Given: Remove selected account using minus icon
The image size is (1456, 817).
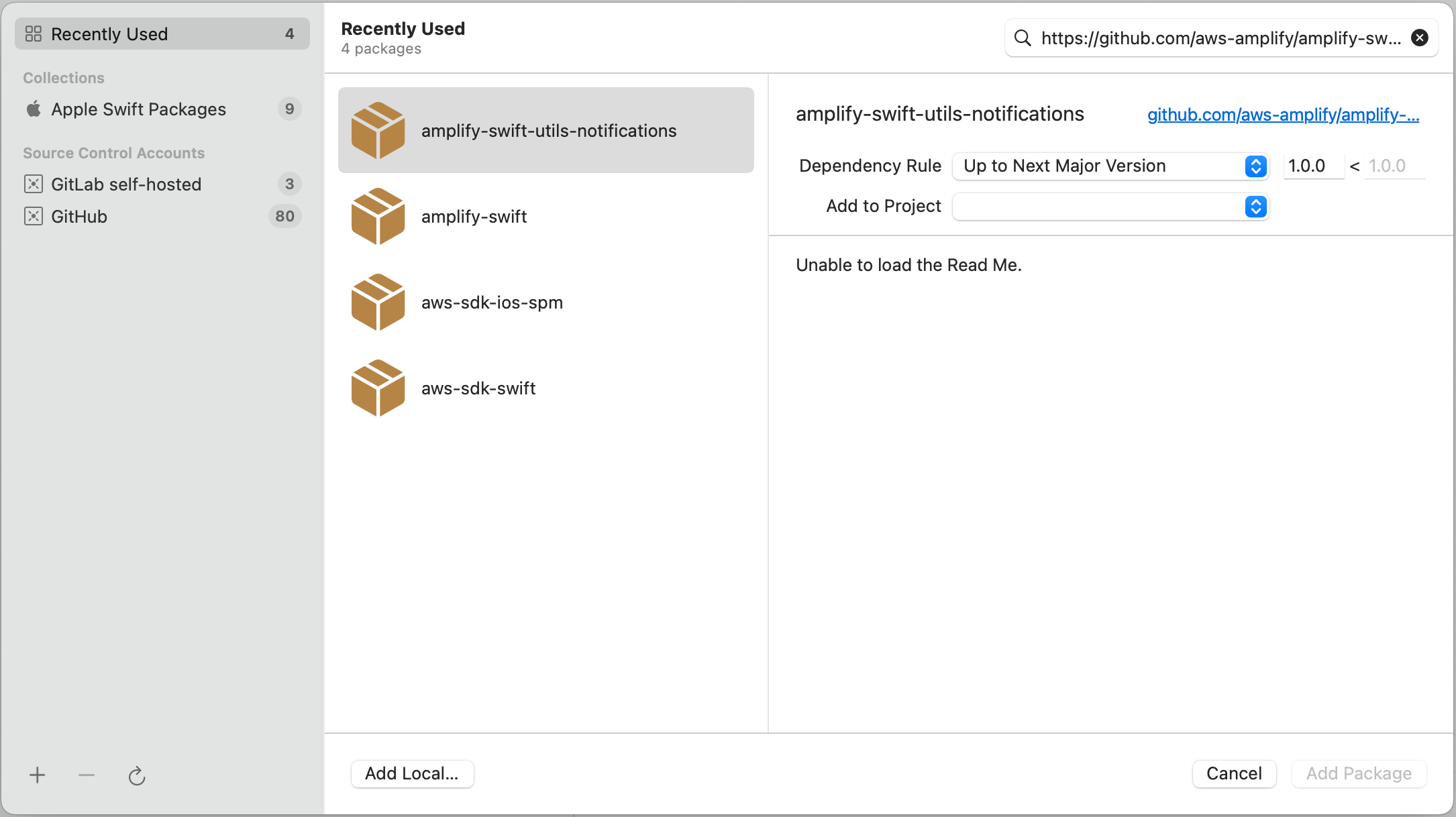Looking at the screenshot, I should [x=86, y=775].
